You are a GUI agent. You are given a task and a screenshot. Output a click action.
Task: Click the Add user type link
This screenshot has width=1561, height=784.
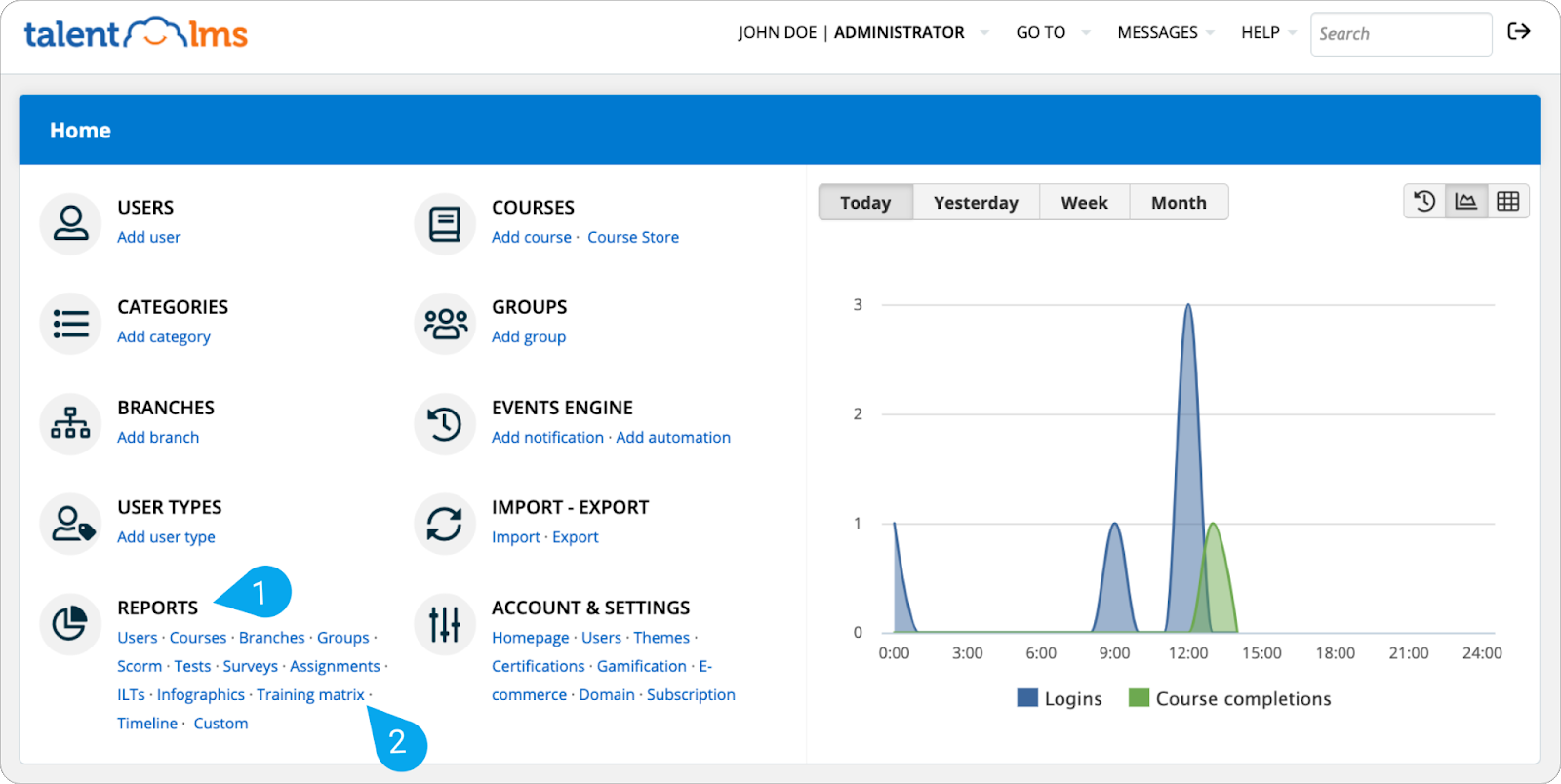[166, 536]
